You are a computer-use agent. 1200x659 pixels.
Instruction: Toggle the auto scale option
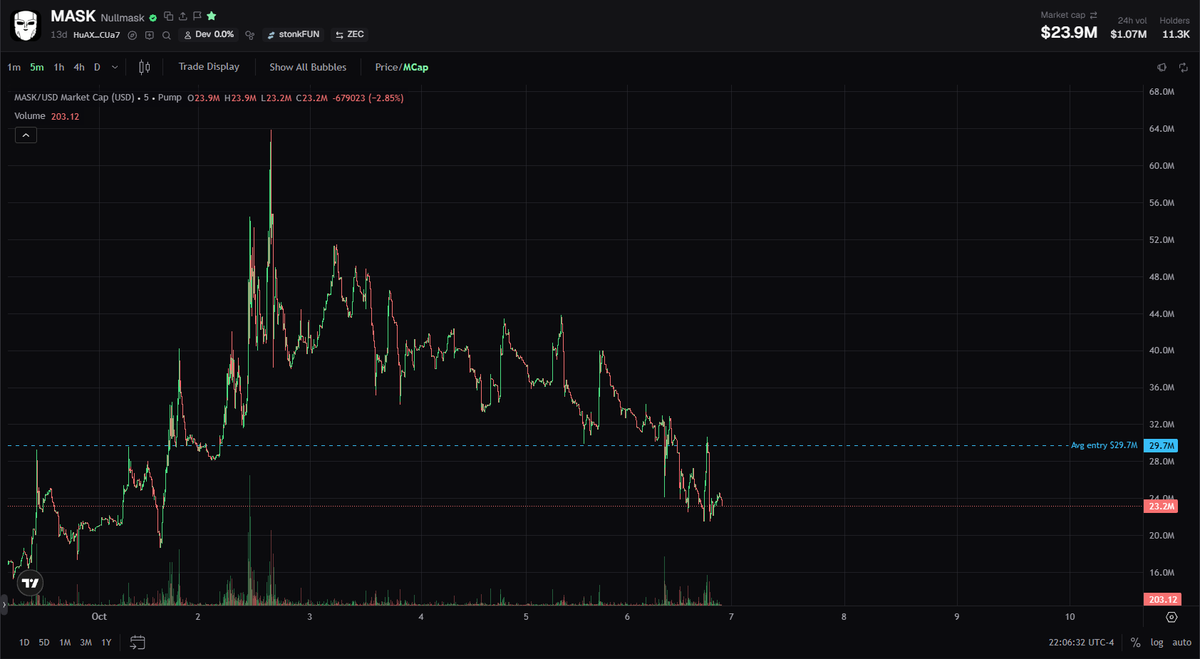tap(1180, 642)
